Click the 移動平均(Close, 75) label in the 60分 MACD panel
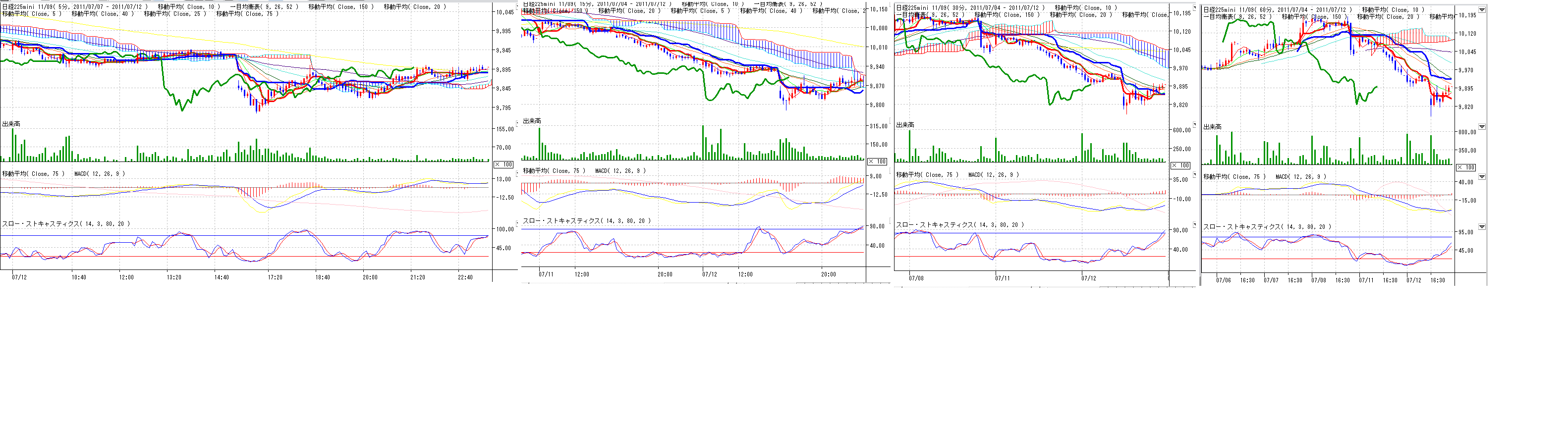Screen dimensions: 1568x428 pos(1234,176)
